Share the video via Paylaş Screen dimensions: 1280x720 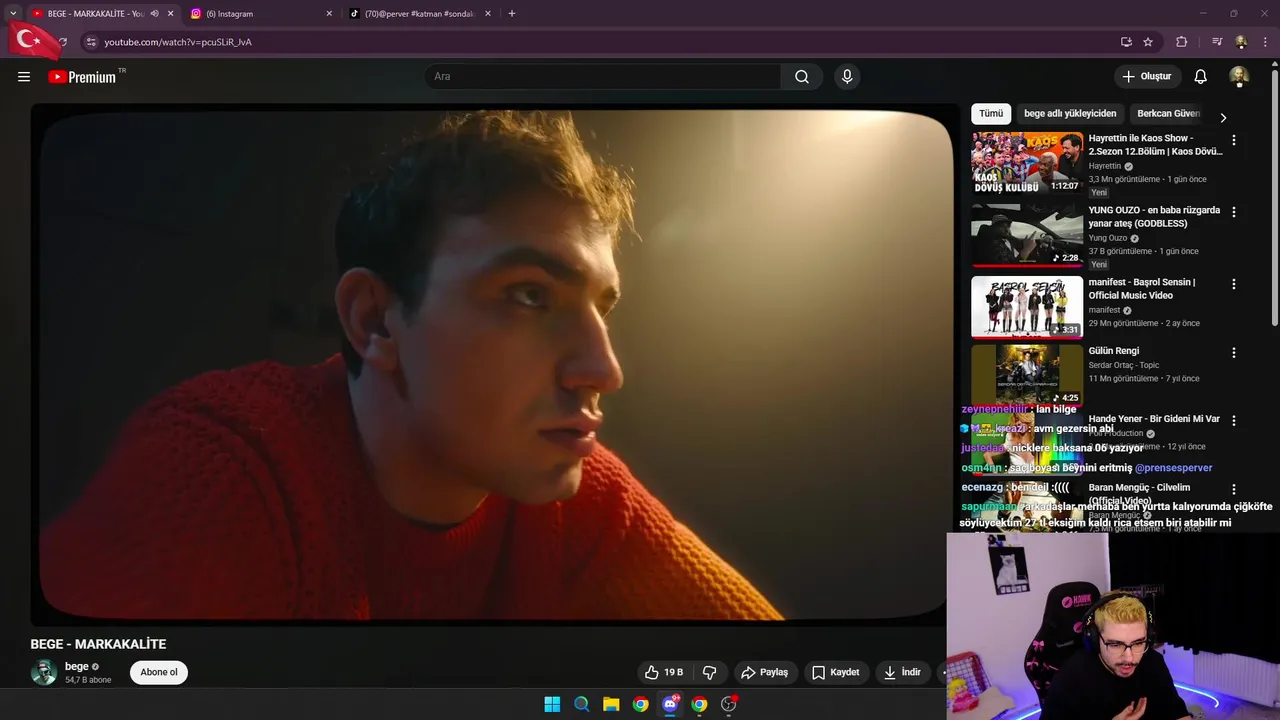765,673
